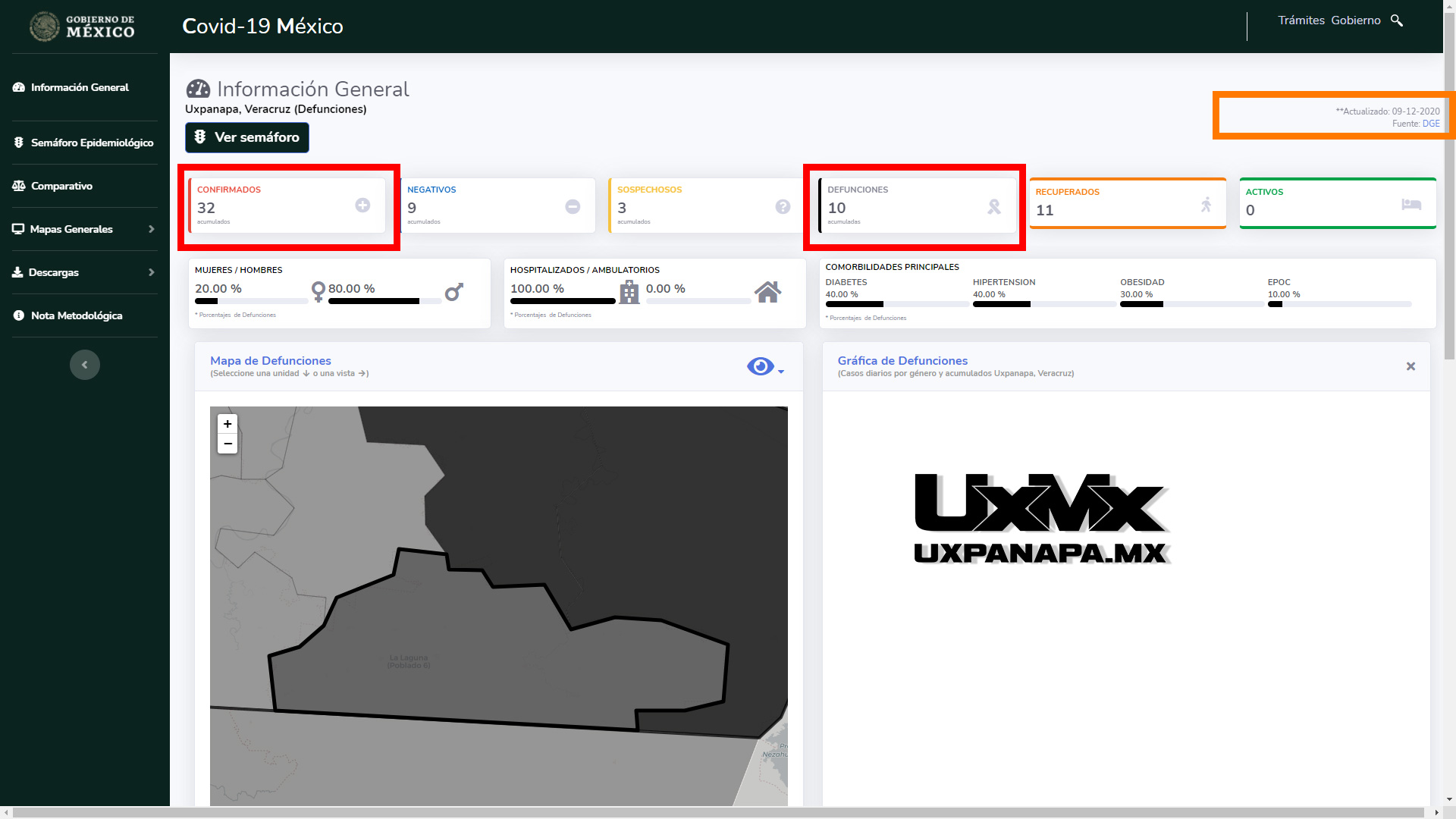Toggle the map view eye icon

pos(760,366)
